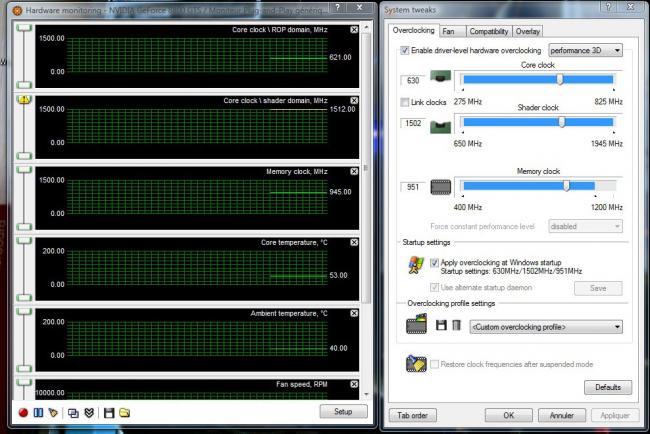
Task: Click the detach graphs windows icon
Action: pyautogui.click(x=73, y=413)
